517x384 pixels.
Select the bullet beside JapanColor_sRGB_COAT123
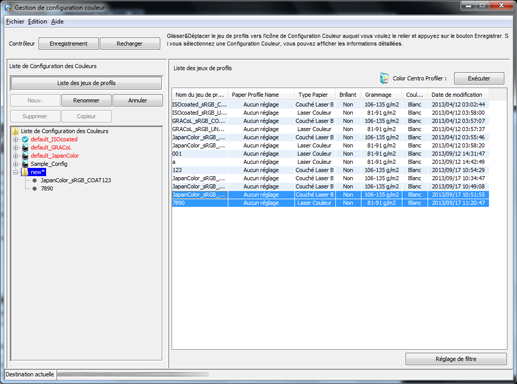click(x=35, y=180)
